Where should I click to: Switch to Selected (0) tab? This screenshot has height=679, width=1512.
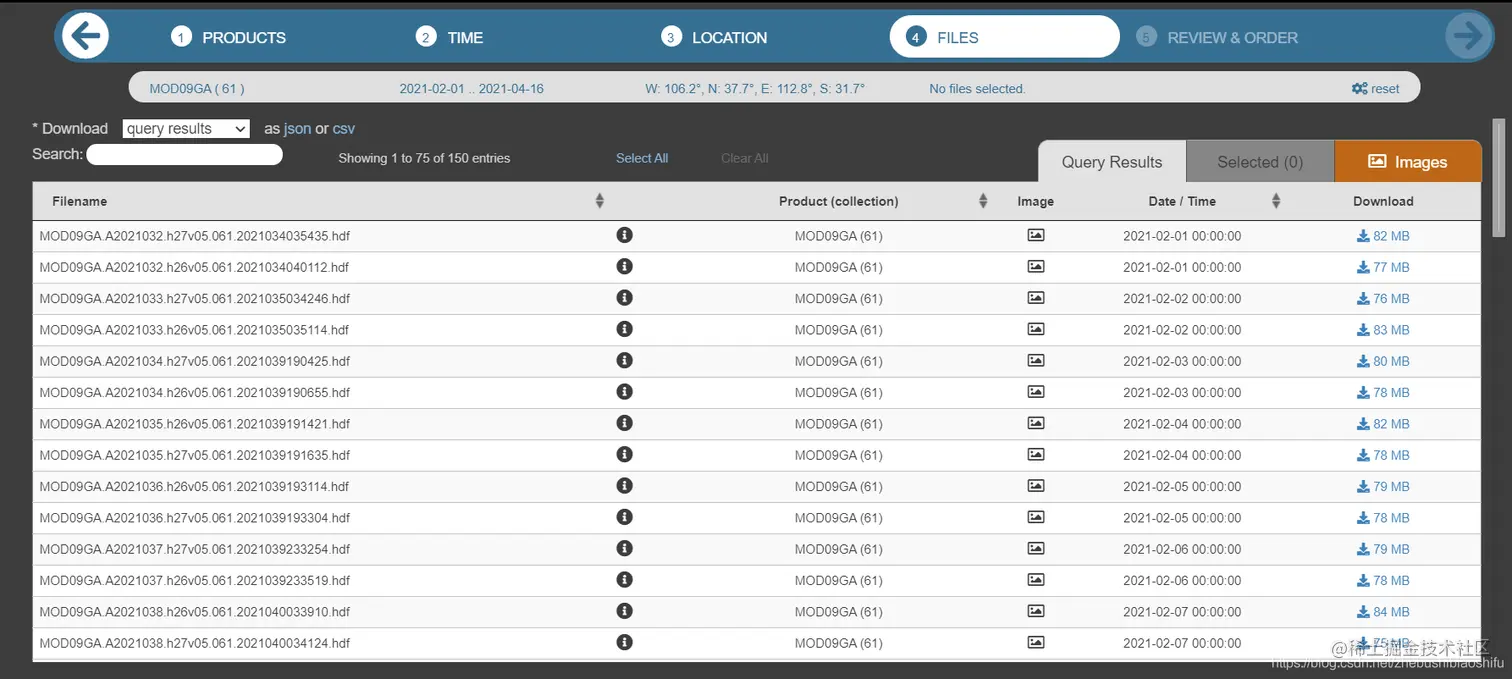[x=1260, y=161]
